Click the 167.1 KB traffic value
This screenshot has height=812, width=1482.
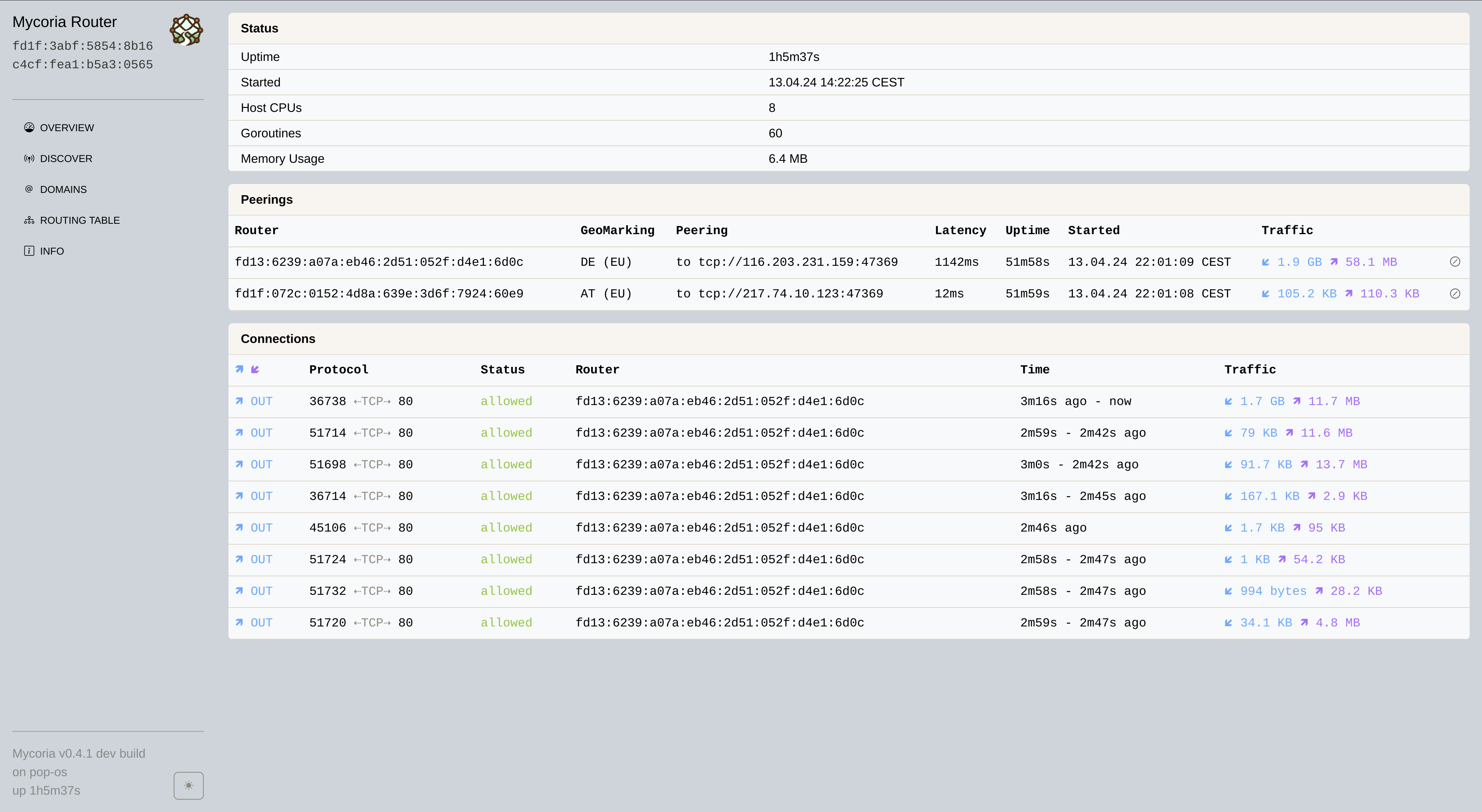coord(1270,496)
